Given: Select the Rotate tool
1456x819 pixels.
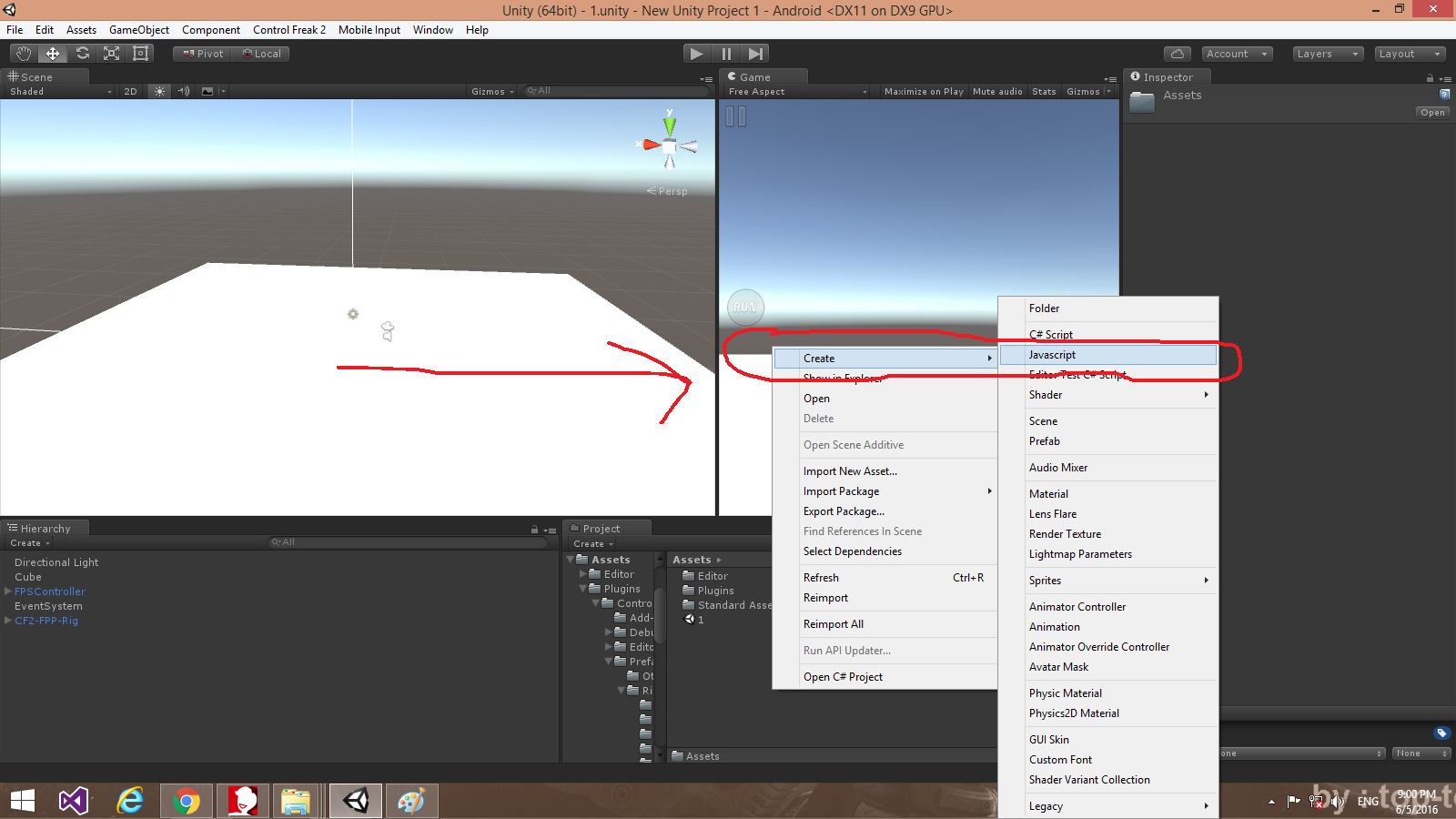Looking at the screenshot, I should (82, 54).
